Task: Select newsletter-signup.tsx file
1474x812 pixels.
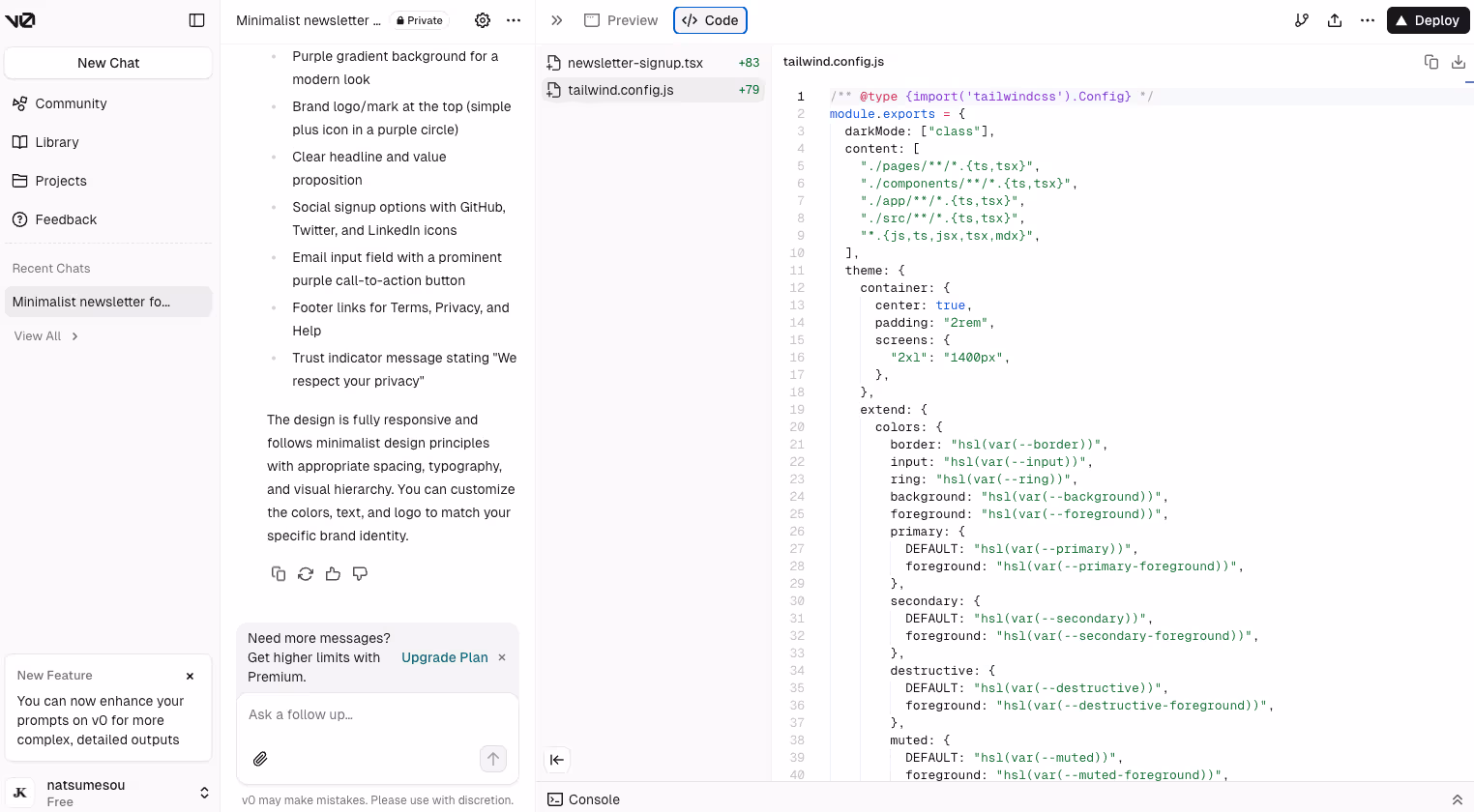Action: [634, 63]
